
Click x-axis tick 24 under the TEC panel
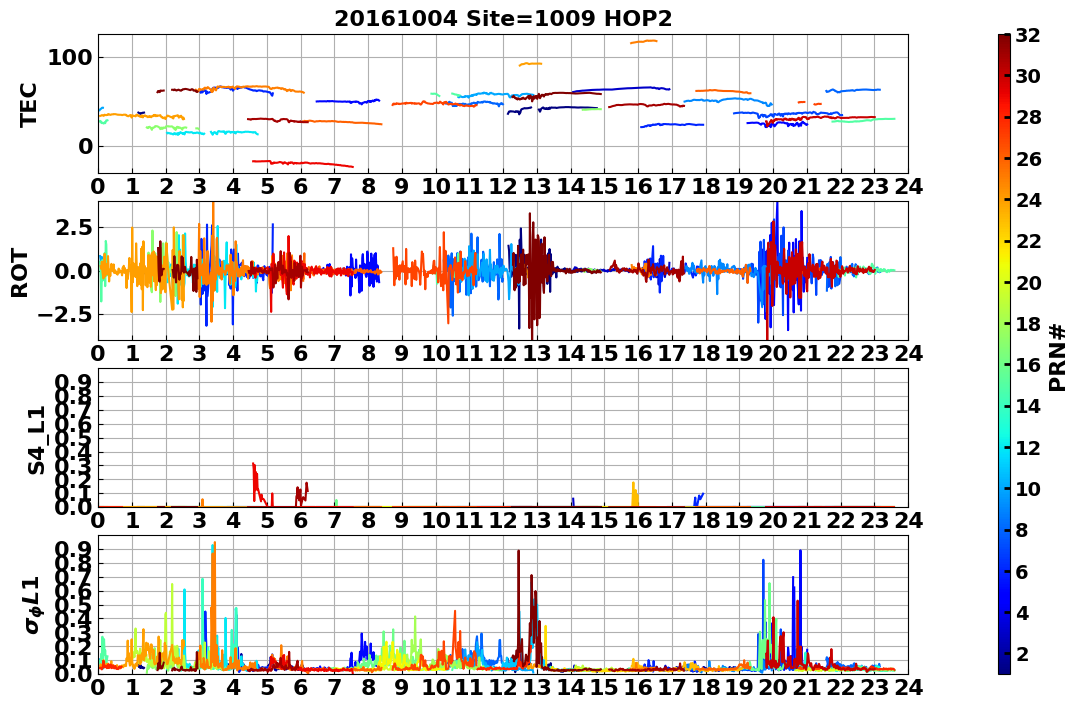[x=908, y=186]
